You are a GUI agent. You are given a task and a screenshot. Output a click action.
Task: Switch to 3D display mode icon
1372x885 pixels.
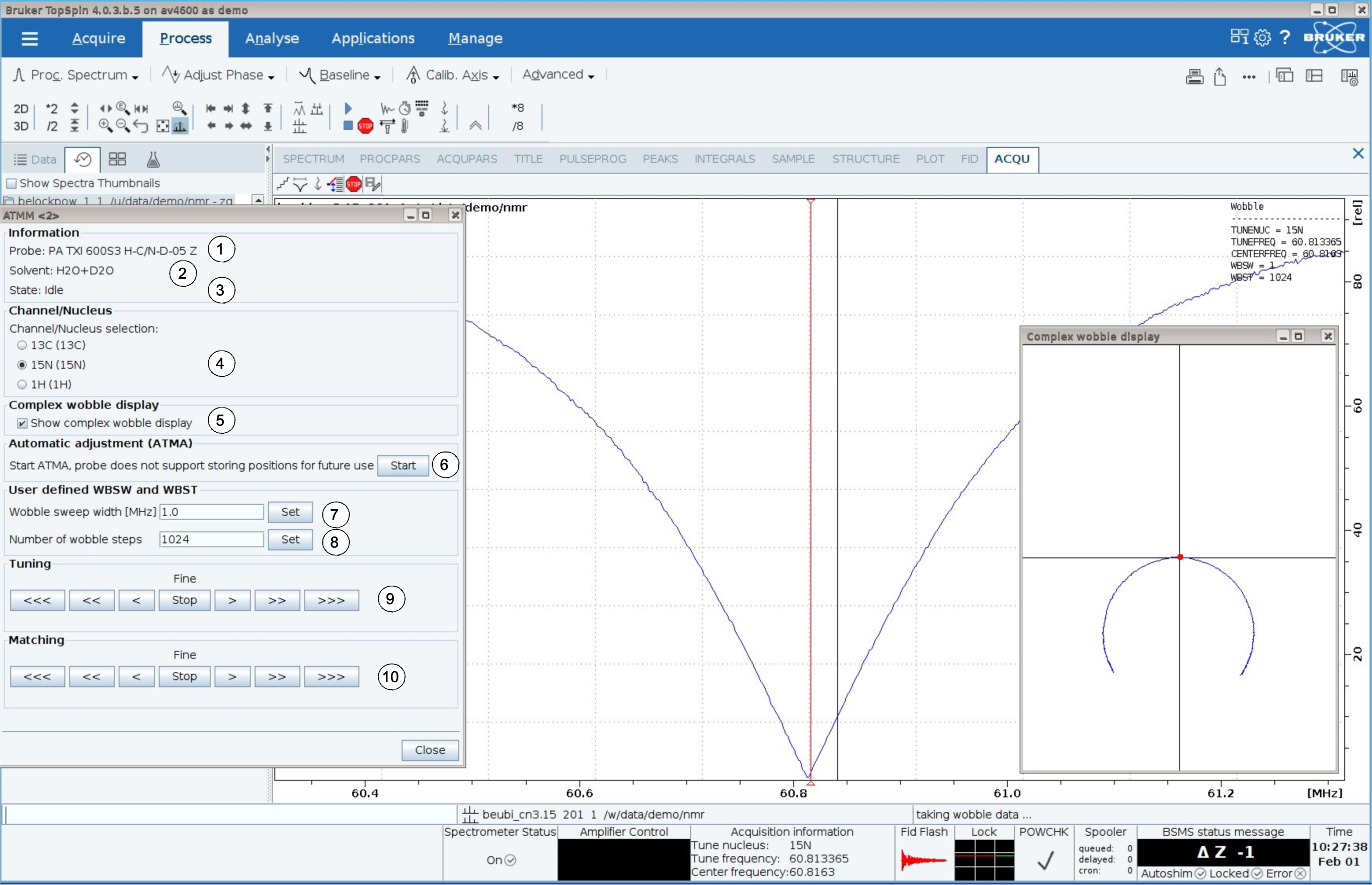point(21,126)
